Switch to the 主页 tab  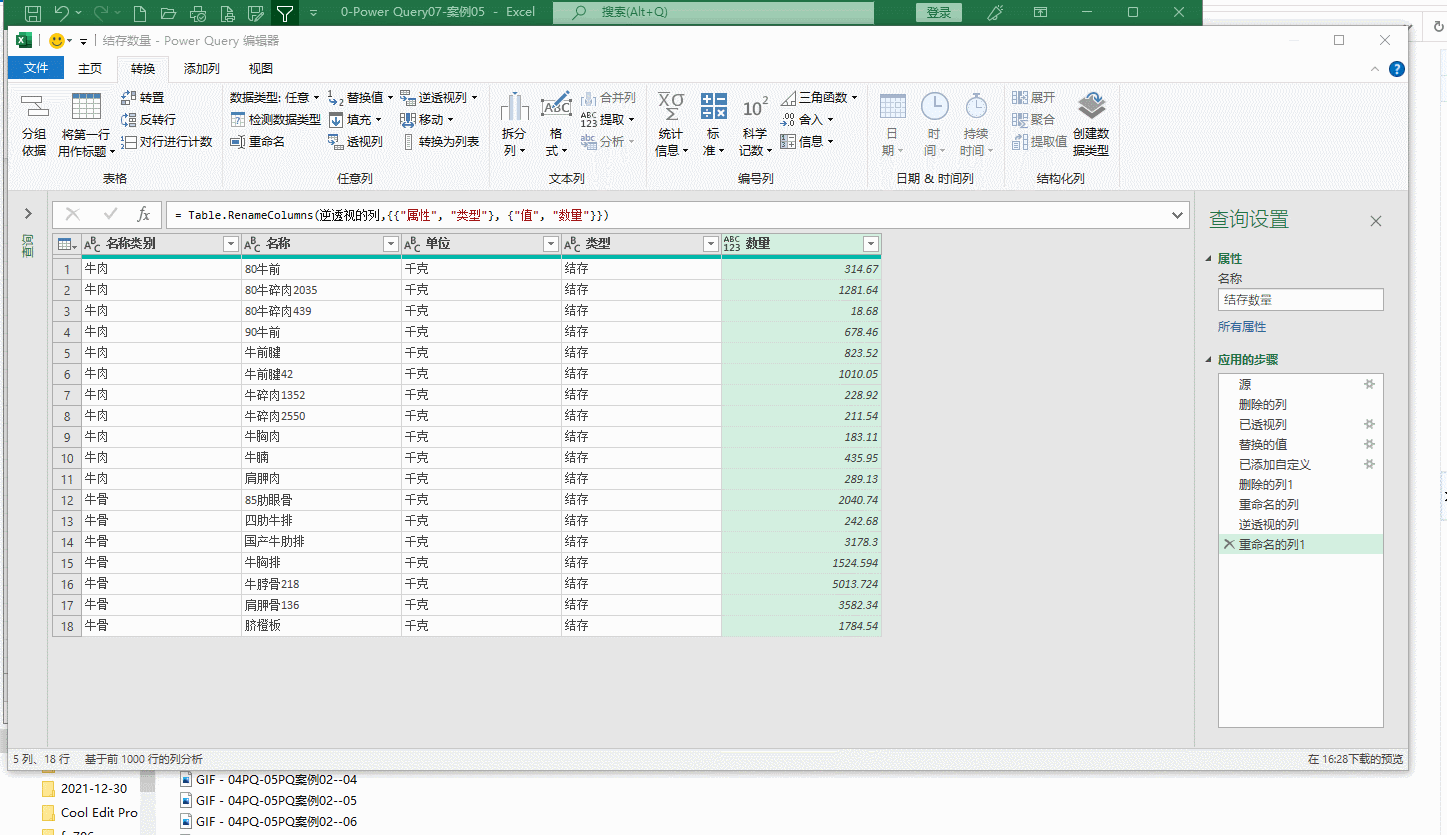pos(90,68)
